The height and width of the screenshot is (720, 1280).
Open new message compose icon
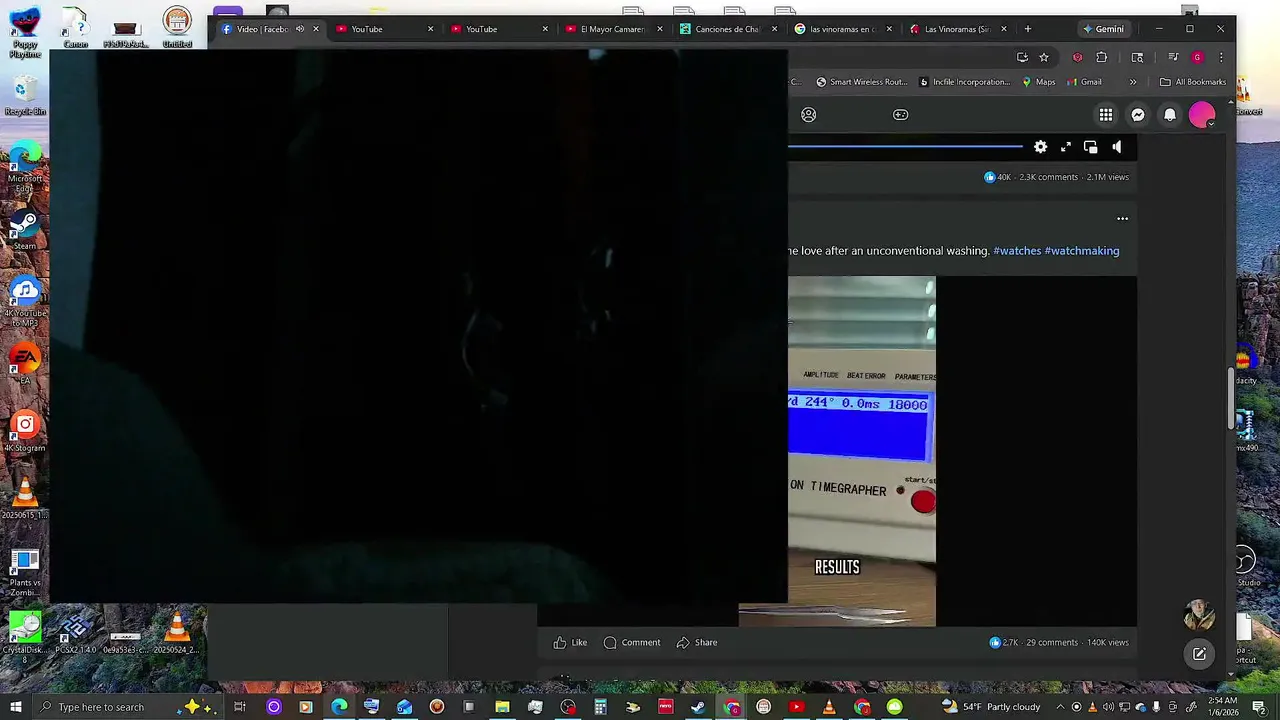point(1198,654)
